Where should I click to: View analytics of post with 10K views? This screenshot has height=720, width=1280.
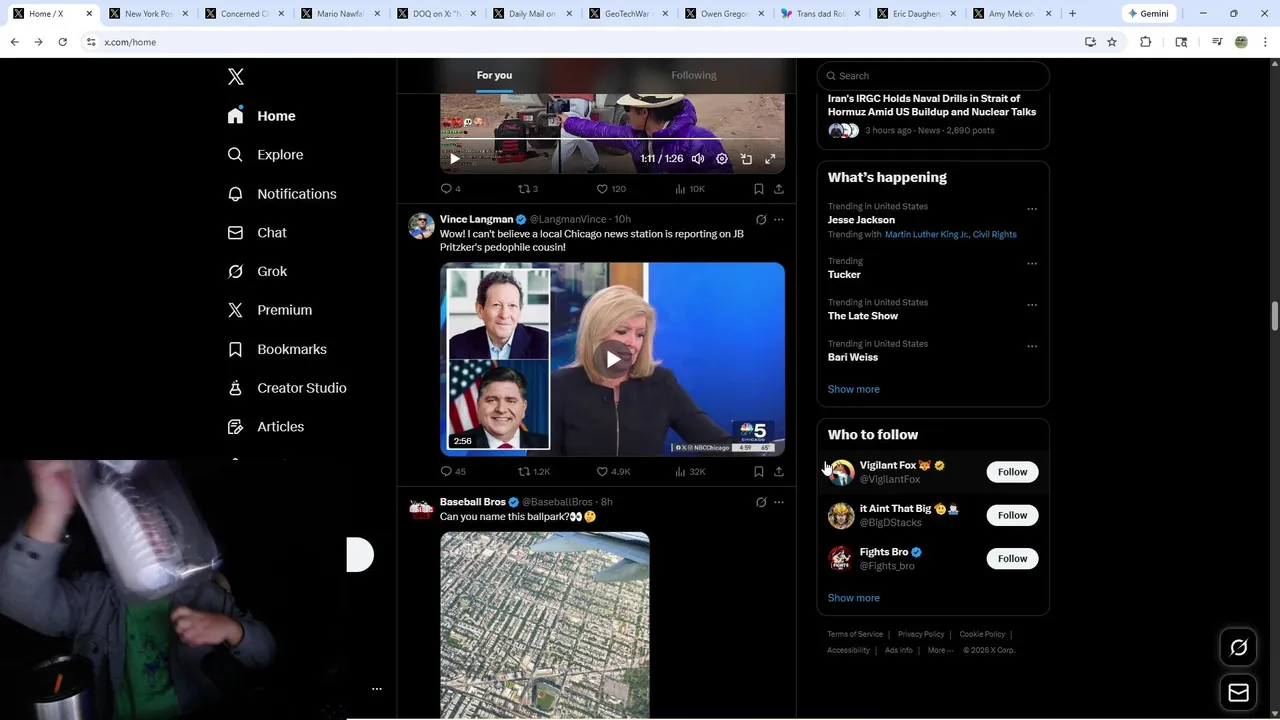(x=689, y=188)
